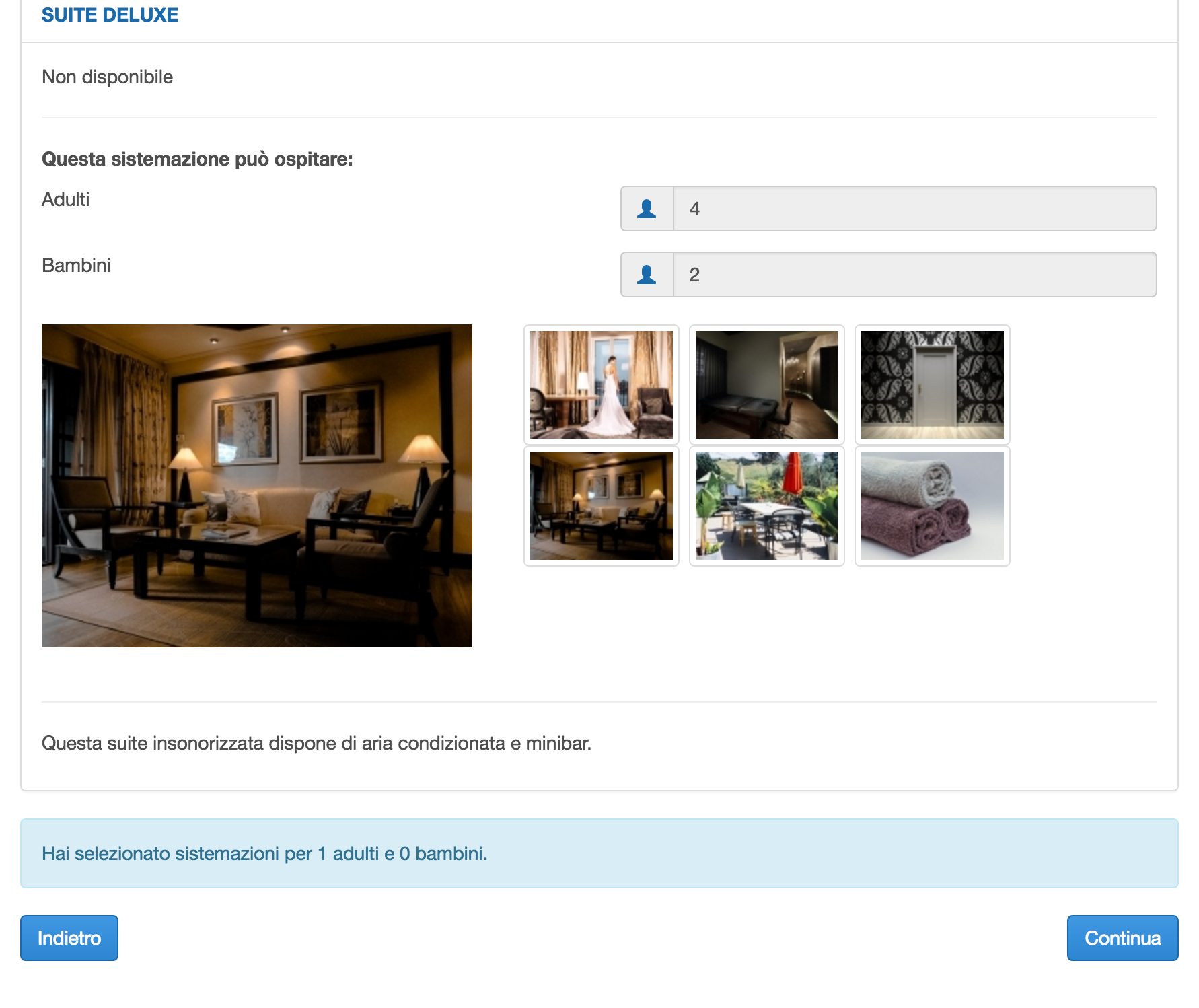1199x1008 pixels.
Task: Click the Bambini capacity field showing 2
Action: 914,275
